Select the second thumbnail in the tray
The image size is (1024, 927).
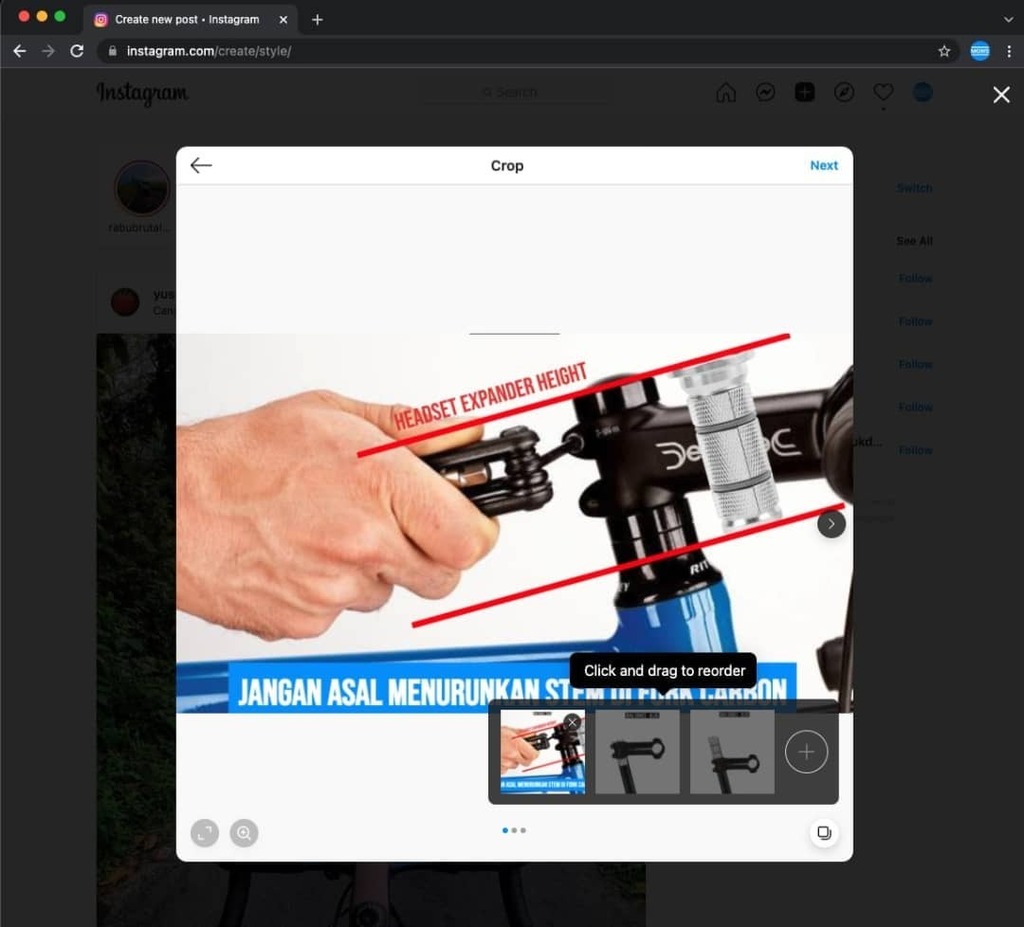click(x=638, y=751)
